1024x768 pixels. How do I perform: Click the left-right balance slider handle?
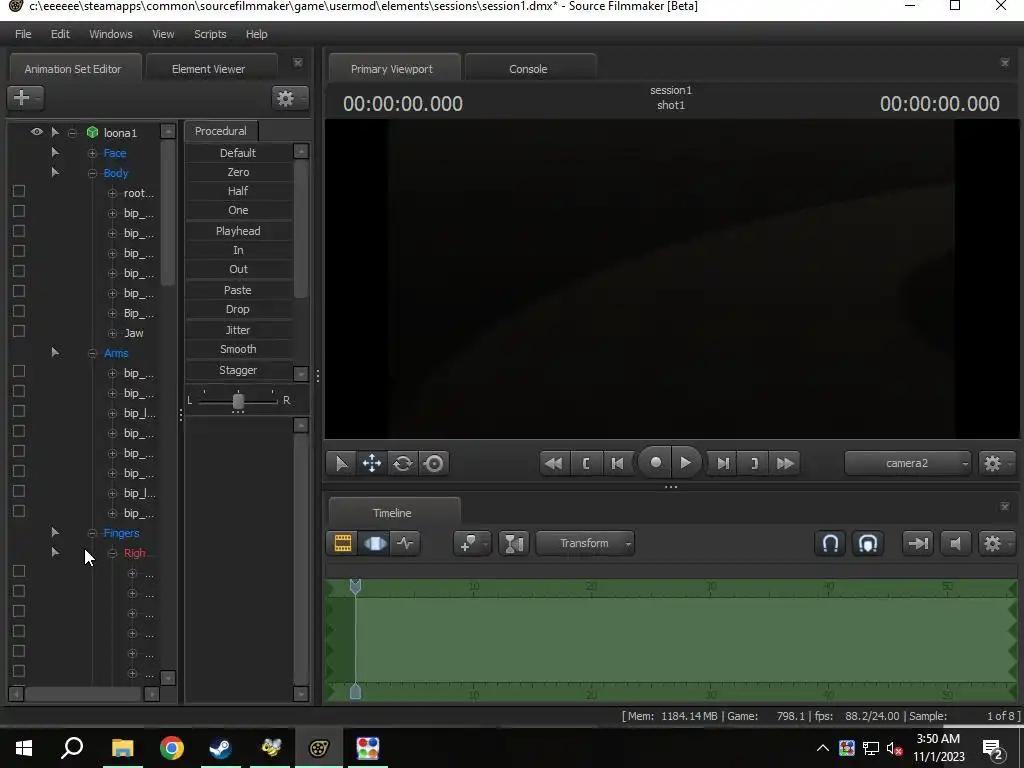pos(238,400)
